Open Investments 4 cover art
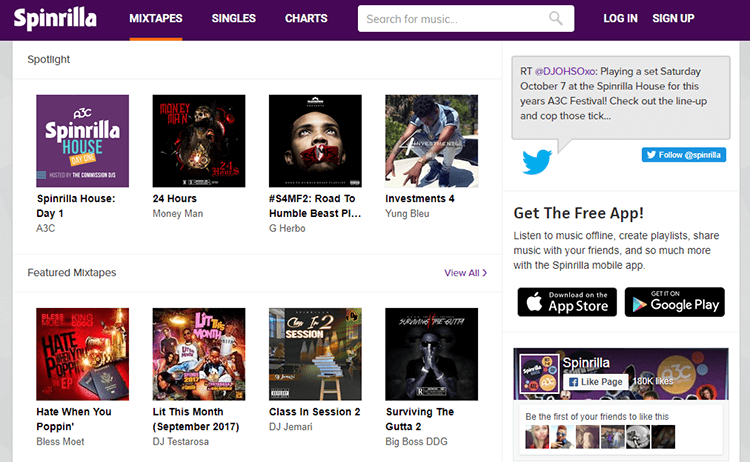The width and height of the screenshot is (750, 462). [x=431, y=141]
